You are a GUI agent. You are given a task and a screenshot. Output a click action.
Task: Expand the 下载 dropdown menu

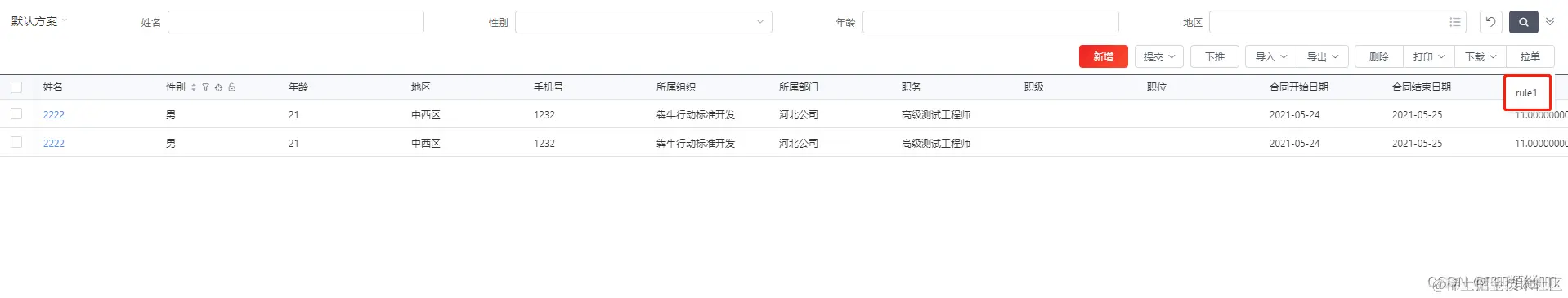point(1481,56)
